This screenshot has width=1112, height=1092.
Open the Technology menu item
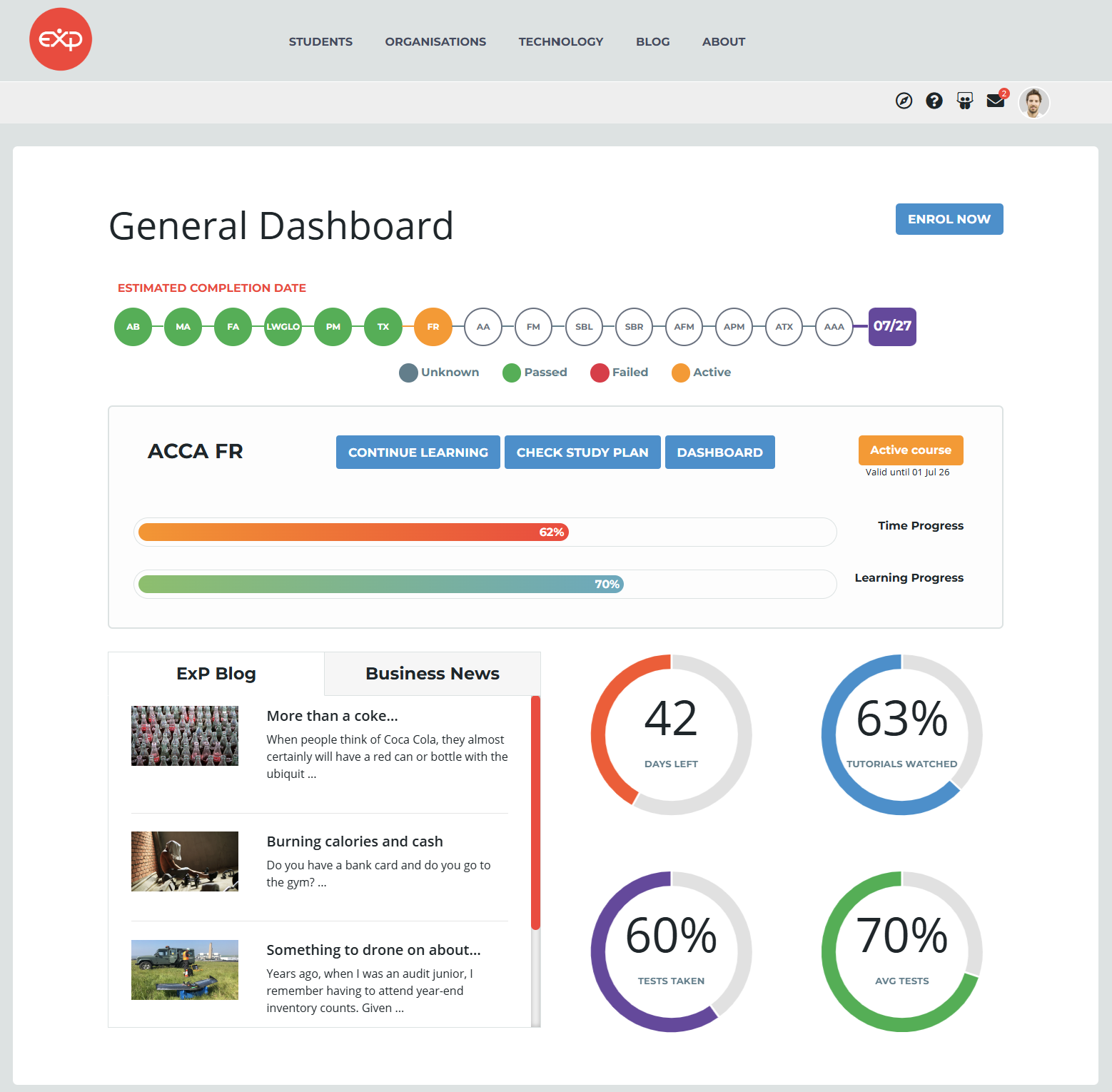tap(560, 41)
